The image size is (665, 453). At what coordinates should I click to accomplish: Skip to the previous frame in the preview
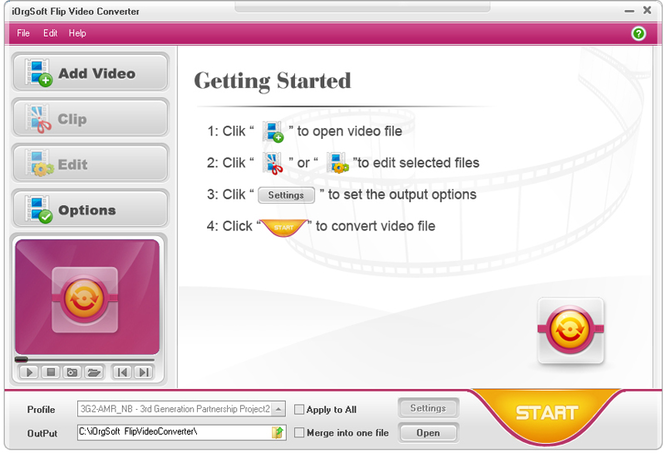122,372
